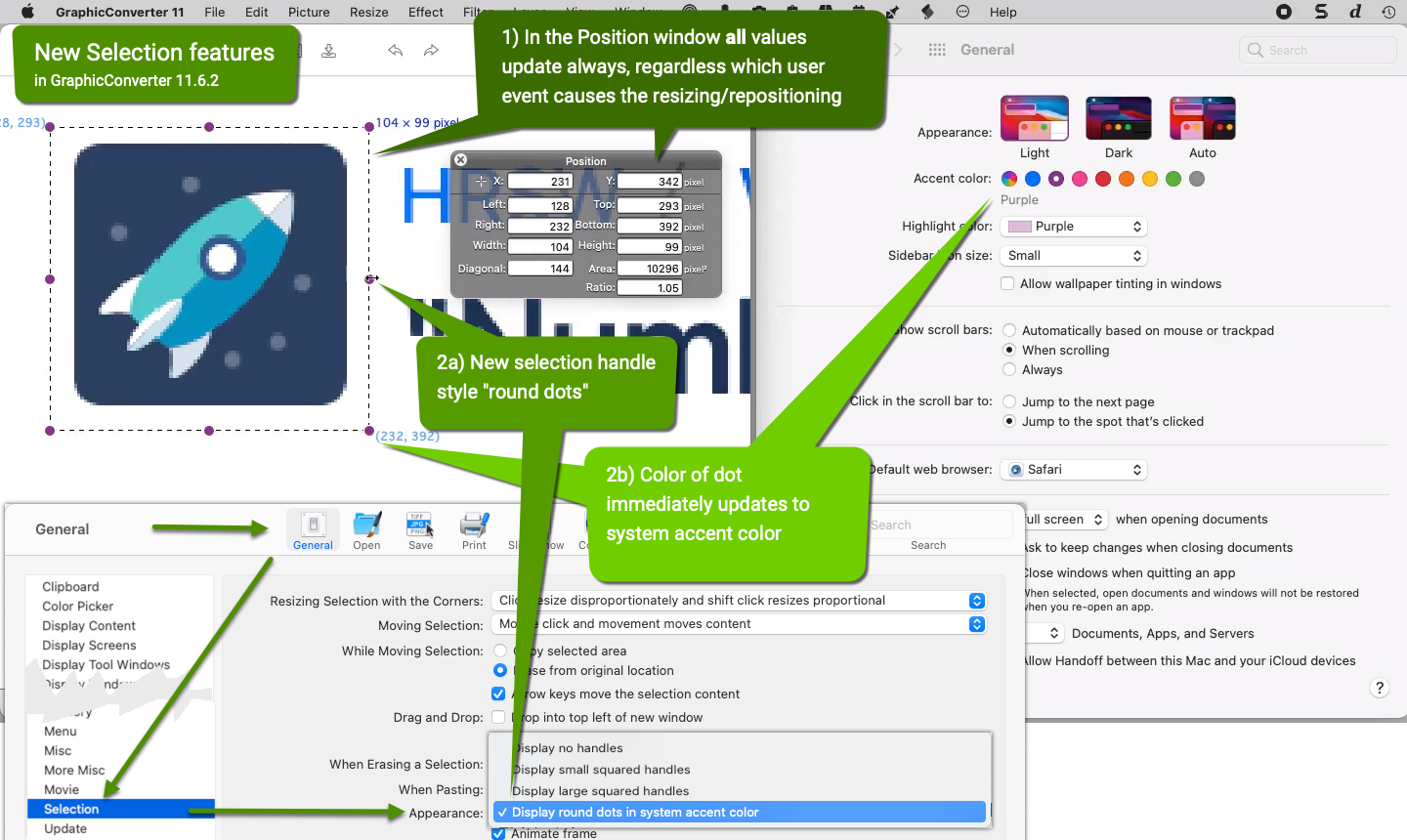The width and height of the screenshot is (1407, 840).
Task: Pick the graphite accent color
Action: point(1197,179)
